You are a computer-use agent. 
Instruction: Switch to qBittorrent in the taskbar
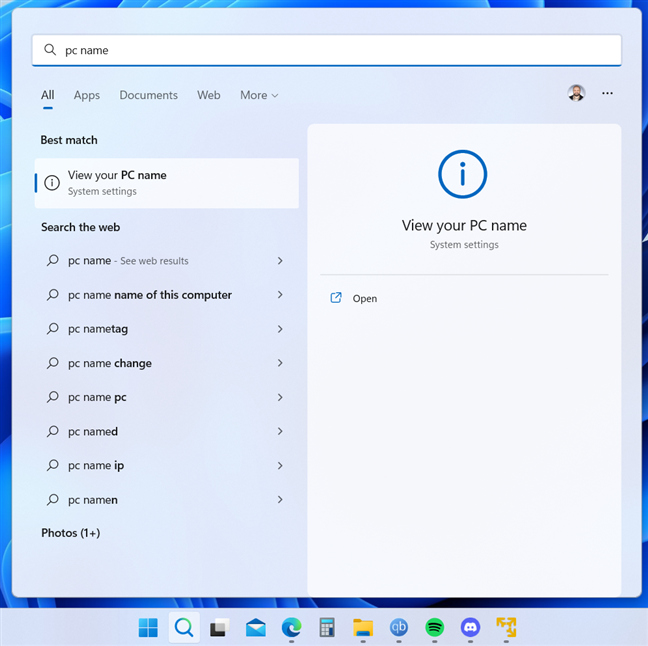[398, 627]
